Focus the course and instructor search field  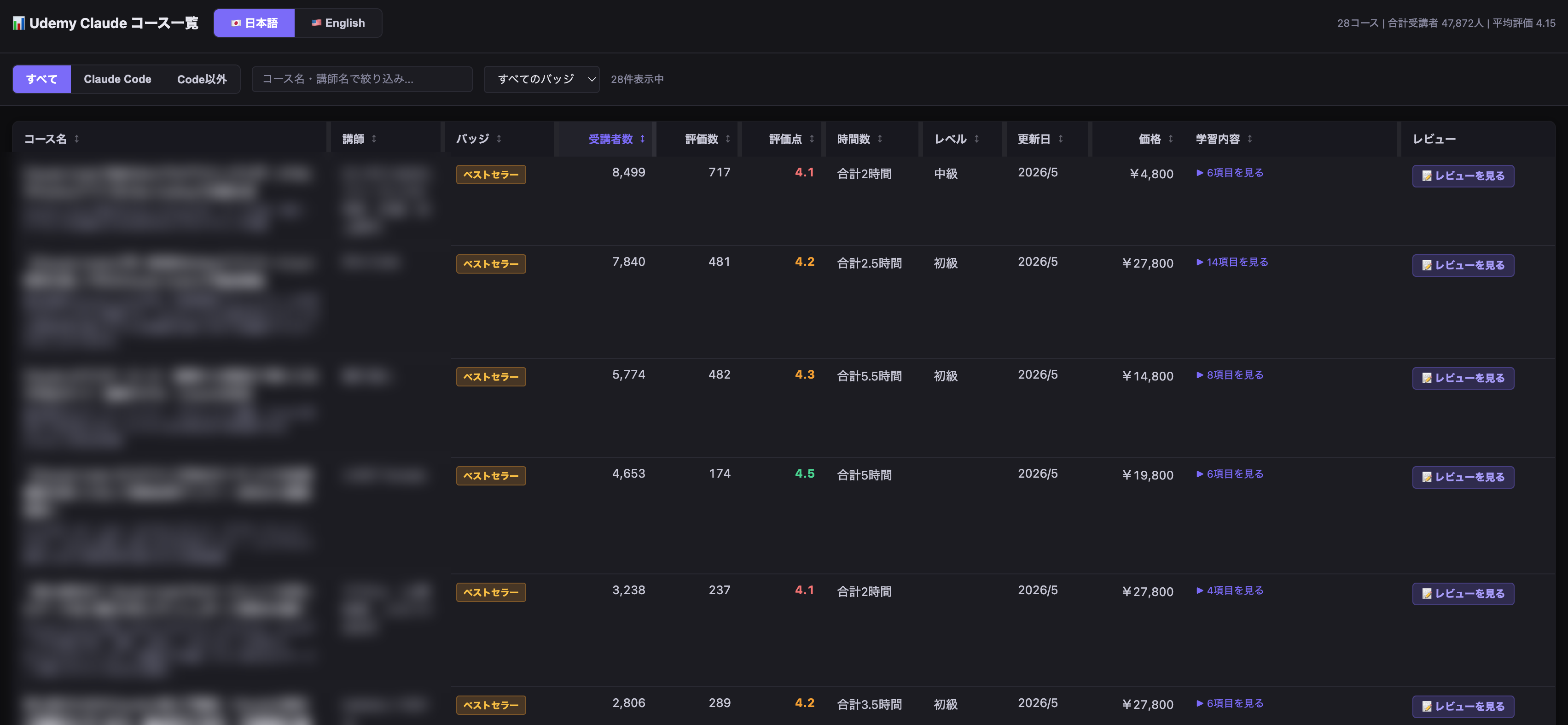click(362, 79)
